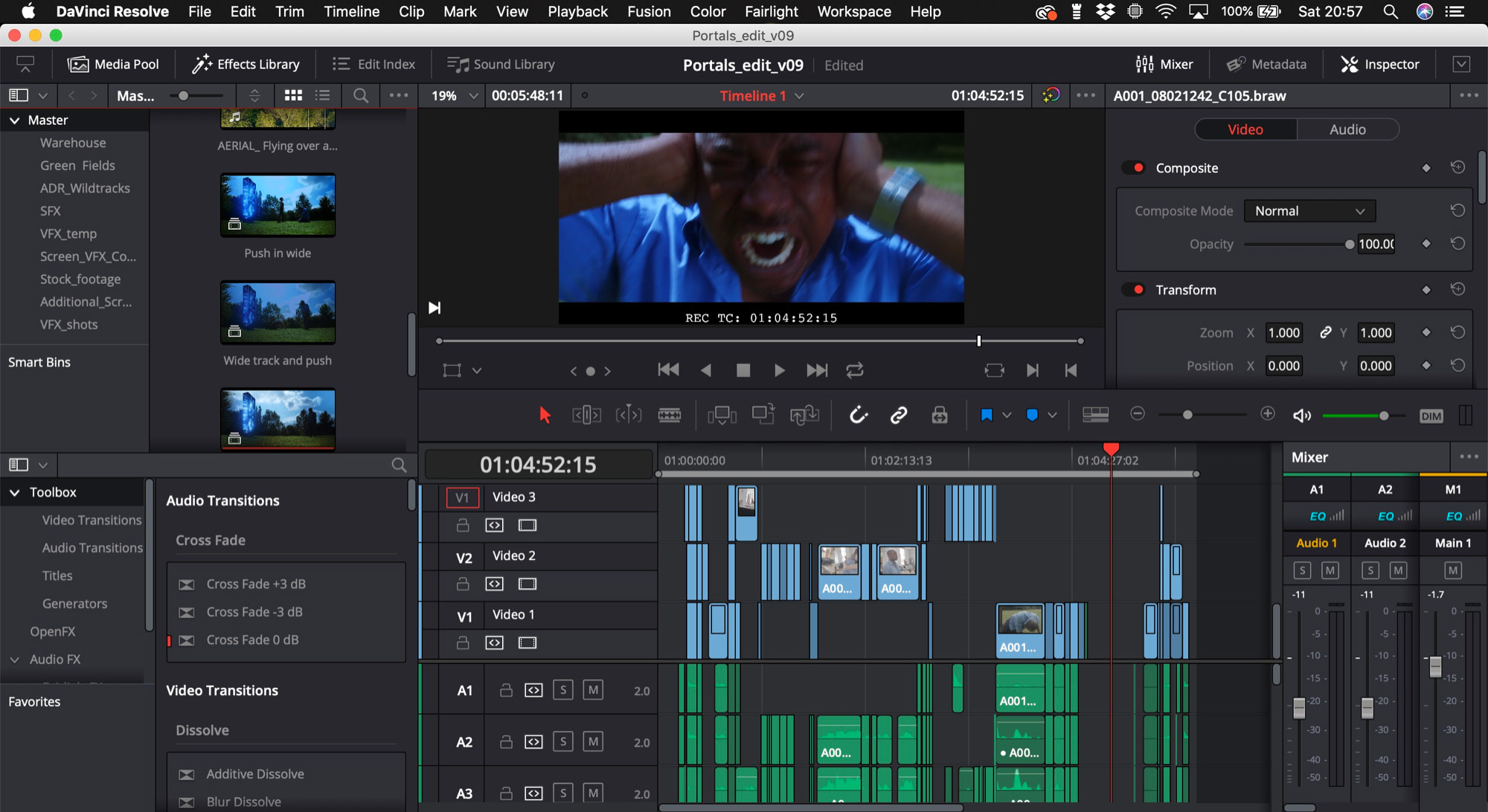Click the Loop playback icon

(x=855, y=370)
